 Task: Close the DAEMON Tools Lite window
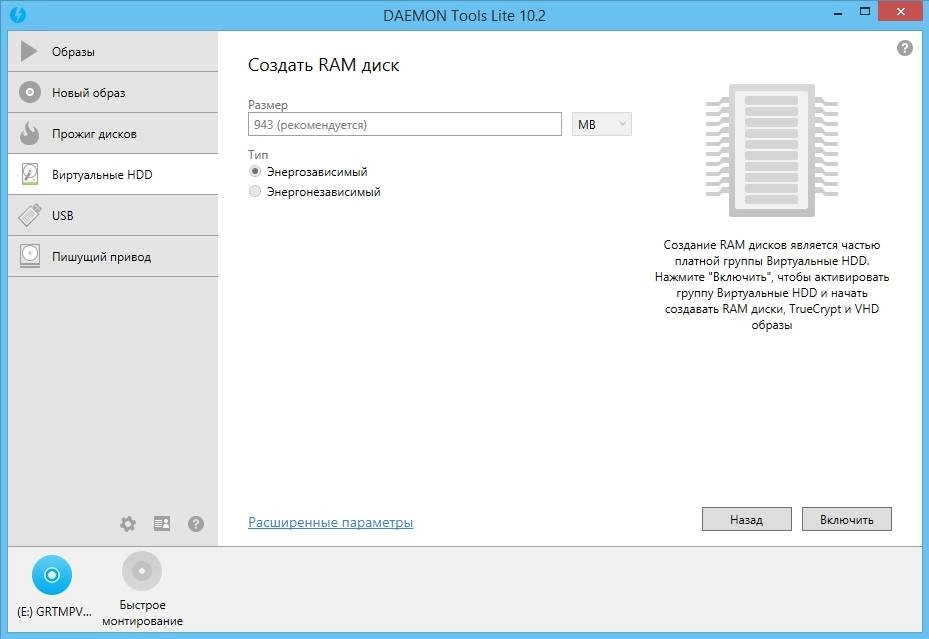click(x=901, y=12)
